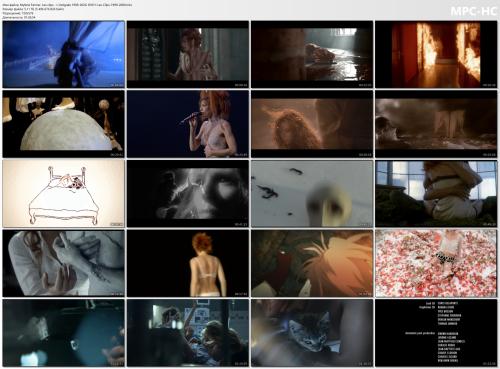Select the singer with microphone thumbnail
The image size is (500, 369).
188,124
